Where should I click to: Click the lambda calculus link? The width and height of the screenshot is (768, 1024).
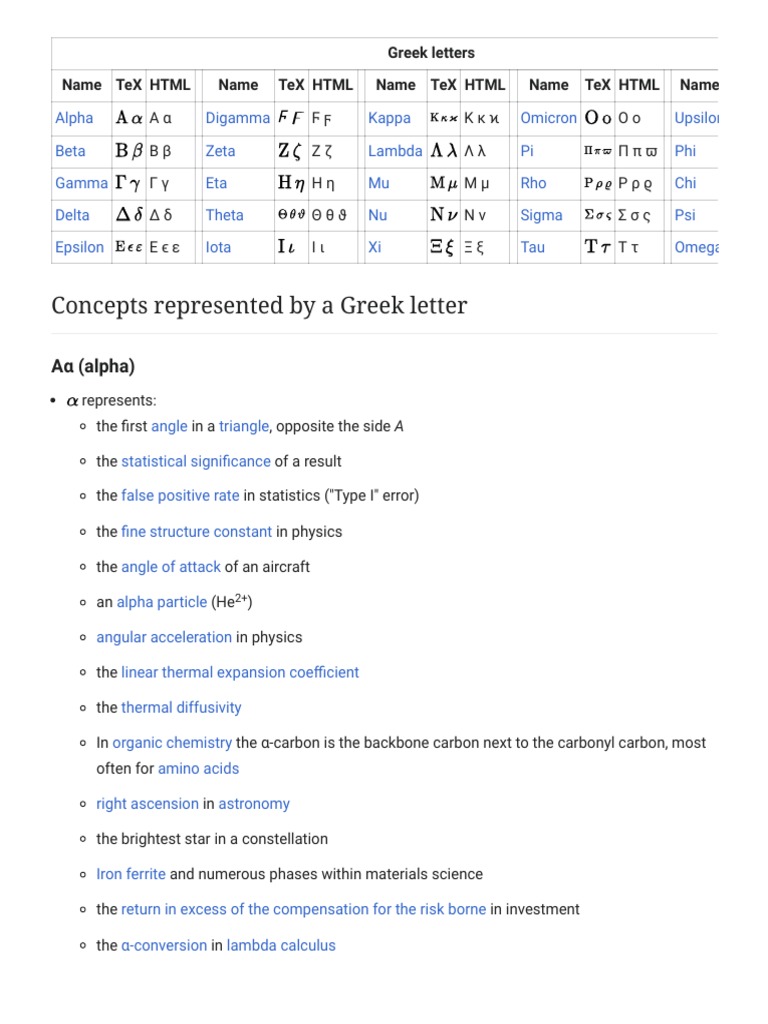281,945
